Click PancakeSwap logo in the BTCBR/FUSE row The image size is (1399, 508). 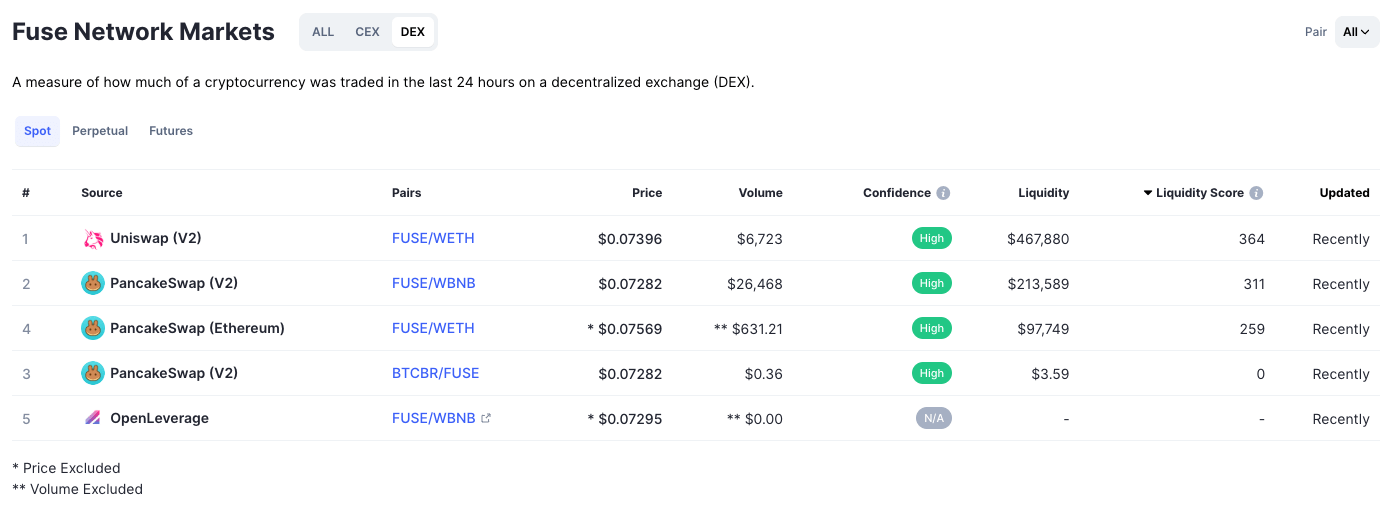point(93,374)
